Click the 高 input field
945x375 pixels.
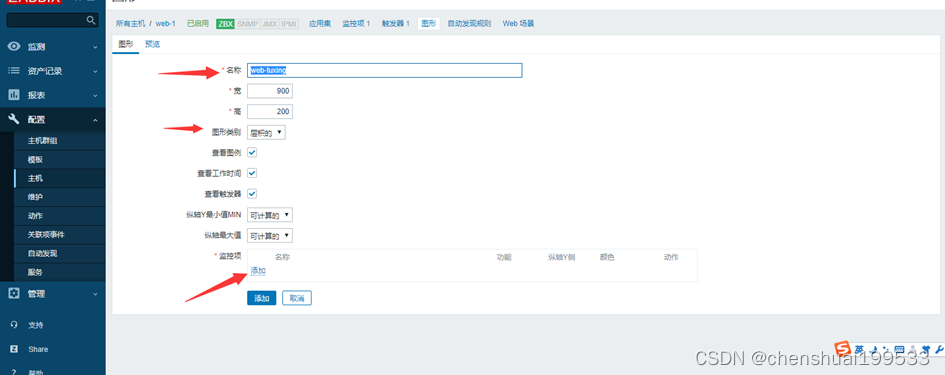[x=270, y=112]
